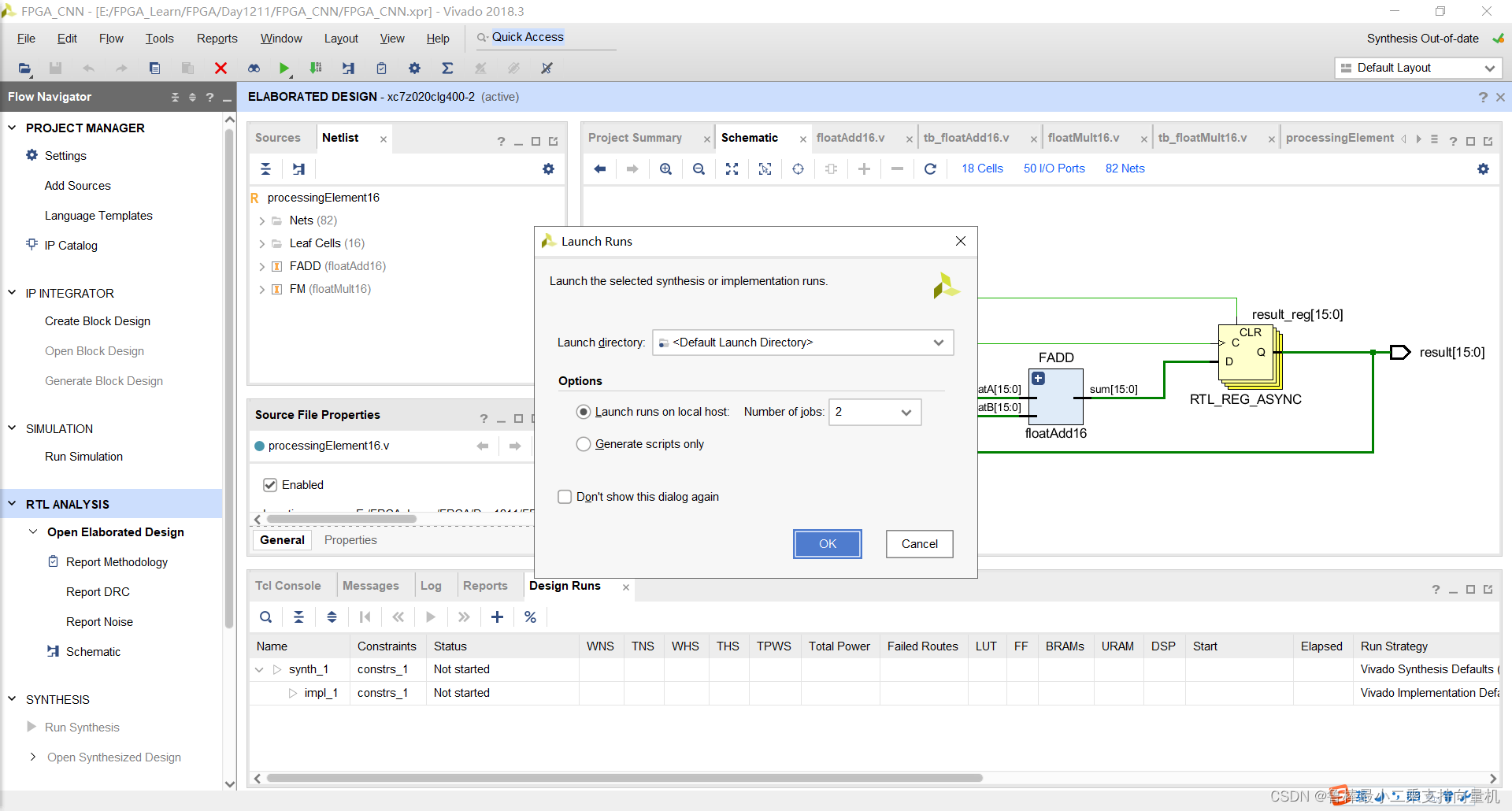Click the green Run toolbar icon
Viewport: 1512px width, 811px height.
pyautogui.click(x=284, y=69)
